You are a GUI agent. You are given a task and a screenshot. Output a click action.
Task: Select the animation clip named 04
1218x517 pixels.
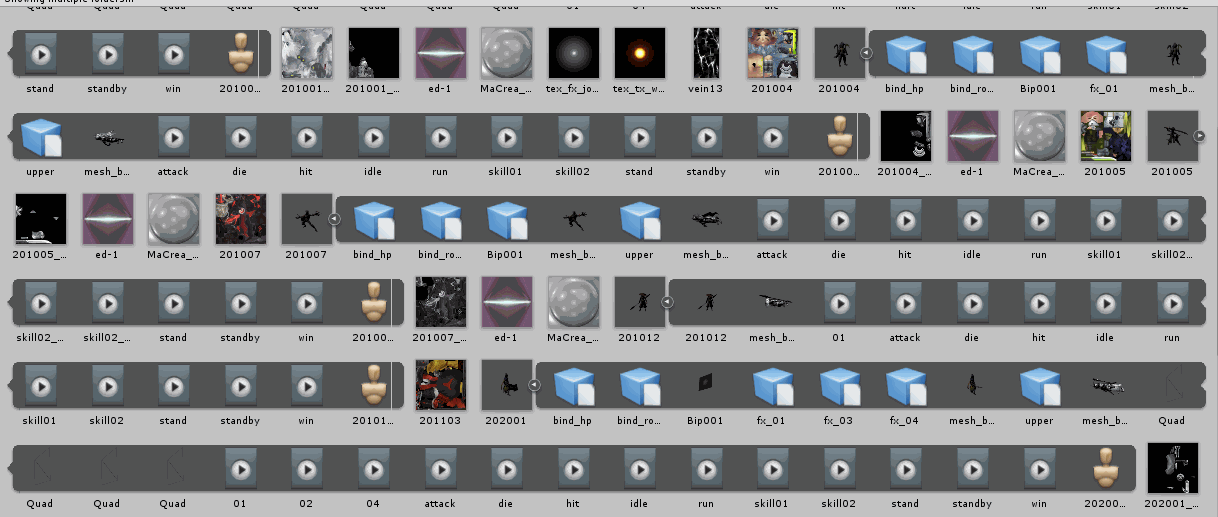pos(373,468)
